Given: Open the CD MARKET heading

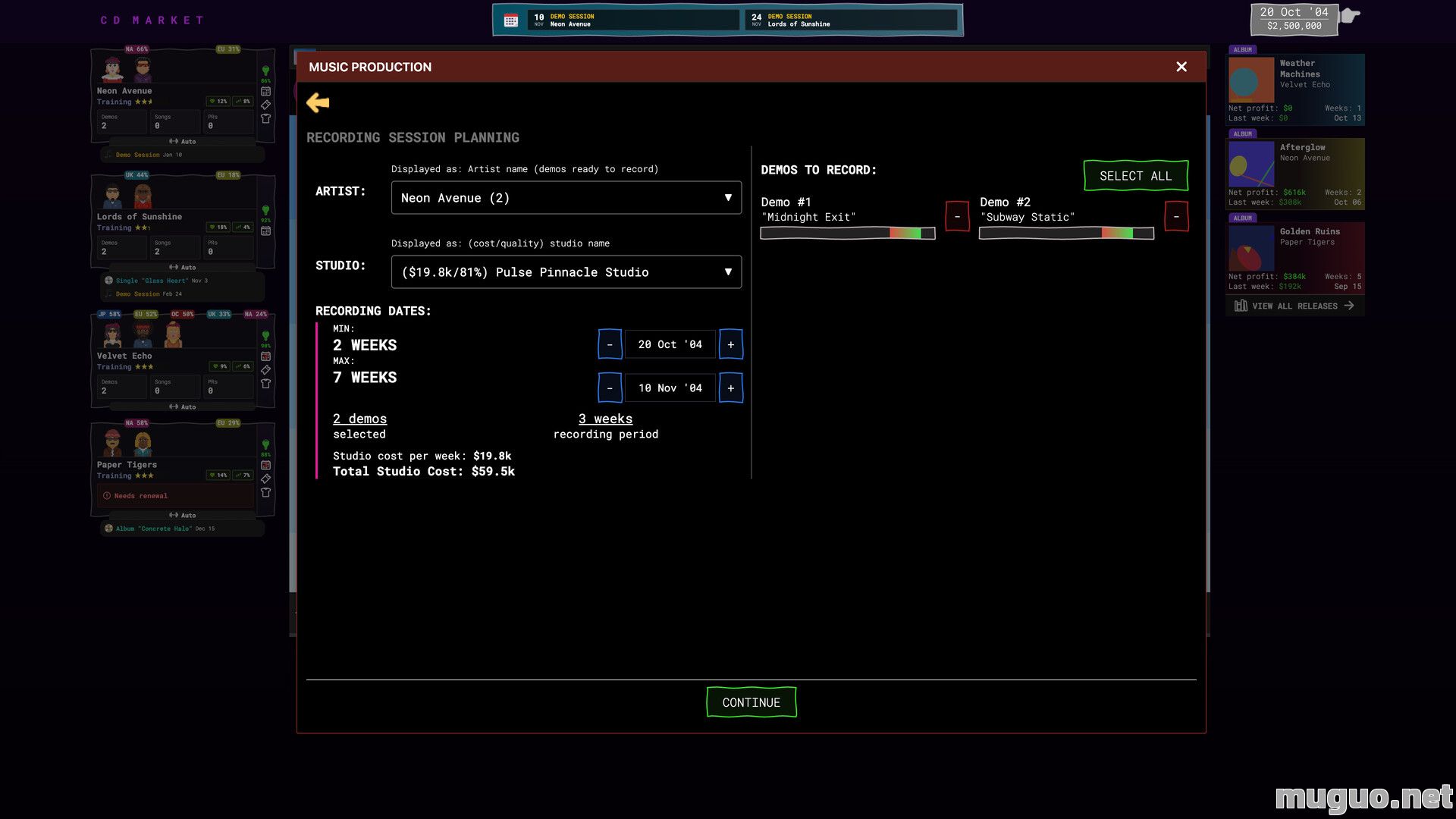Looking at the screenshot, I should 152,20.
